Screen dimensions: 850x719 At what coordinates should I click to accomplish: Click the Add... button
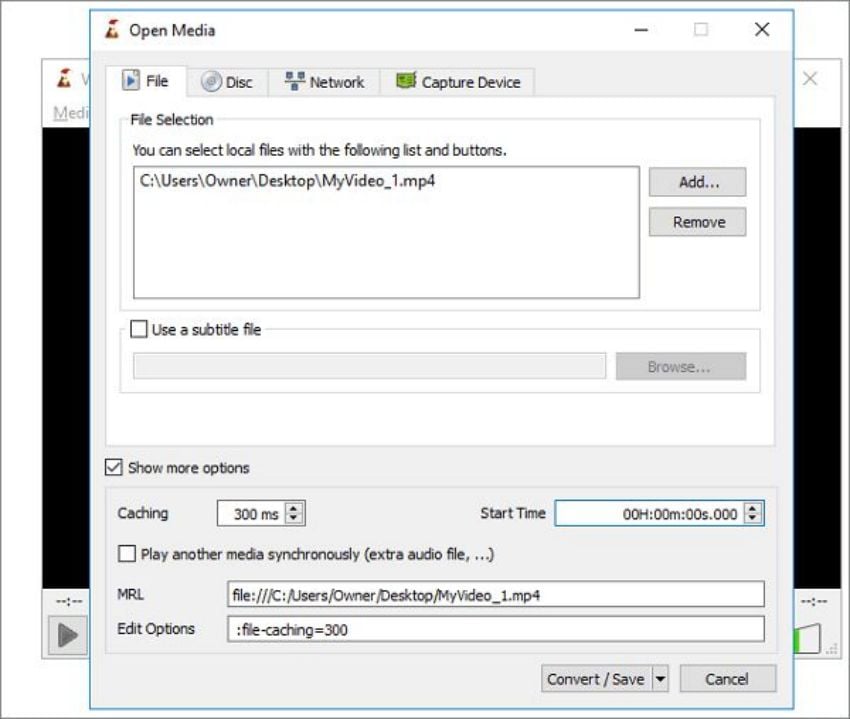pyautogui.click(x=697, y=182)
